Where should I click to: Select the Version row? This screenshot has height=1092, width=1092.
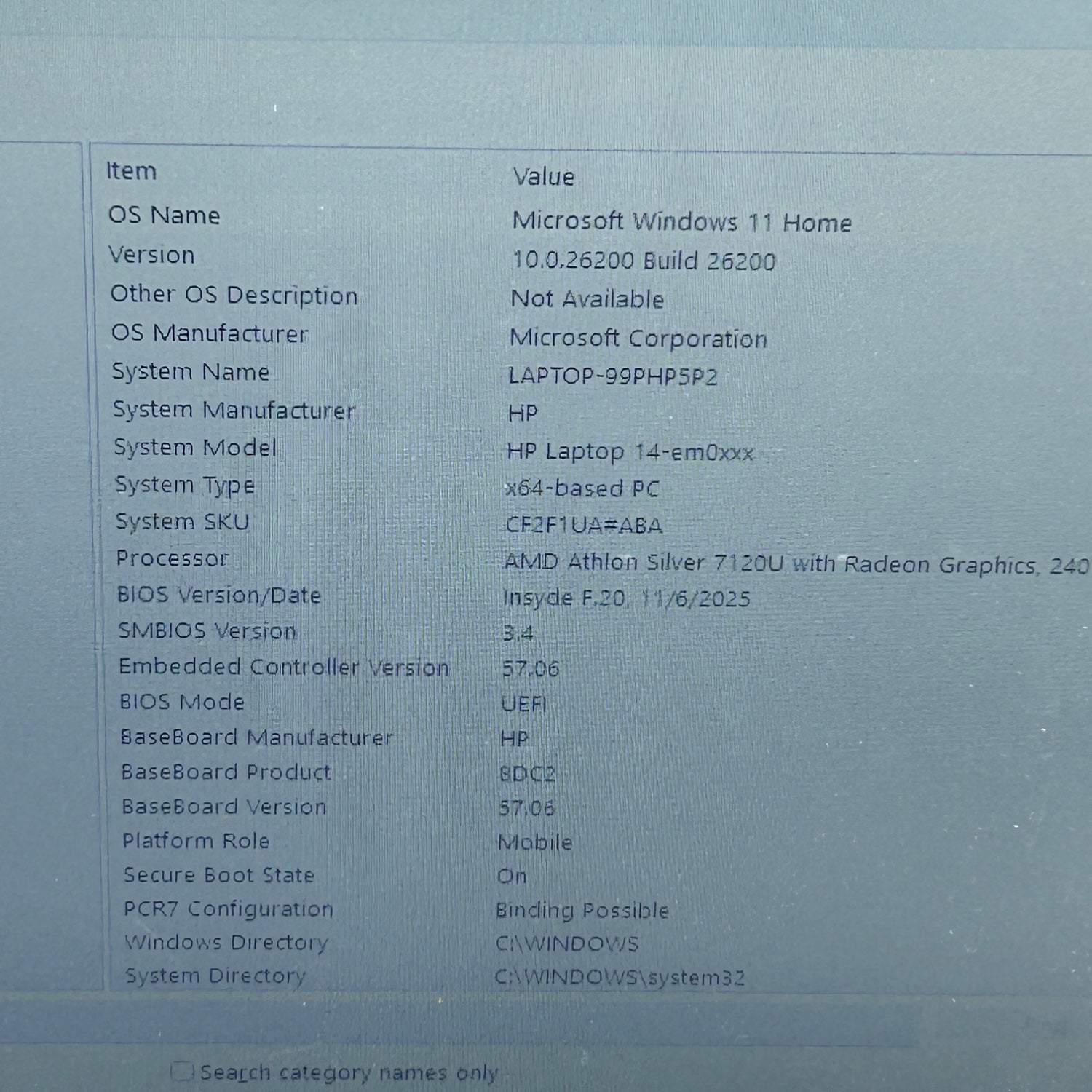(152, 255)
